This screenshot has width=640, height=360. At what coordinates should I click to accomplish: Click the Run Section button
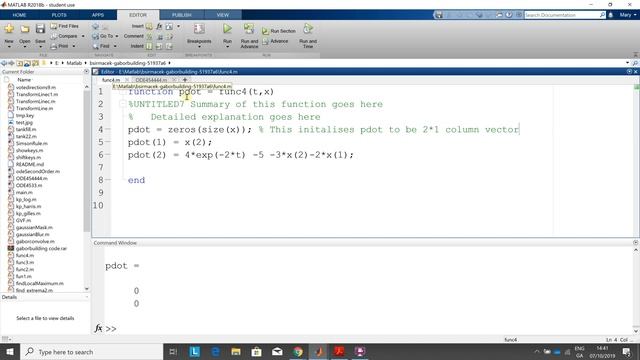(279, 31)
